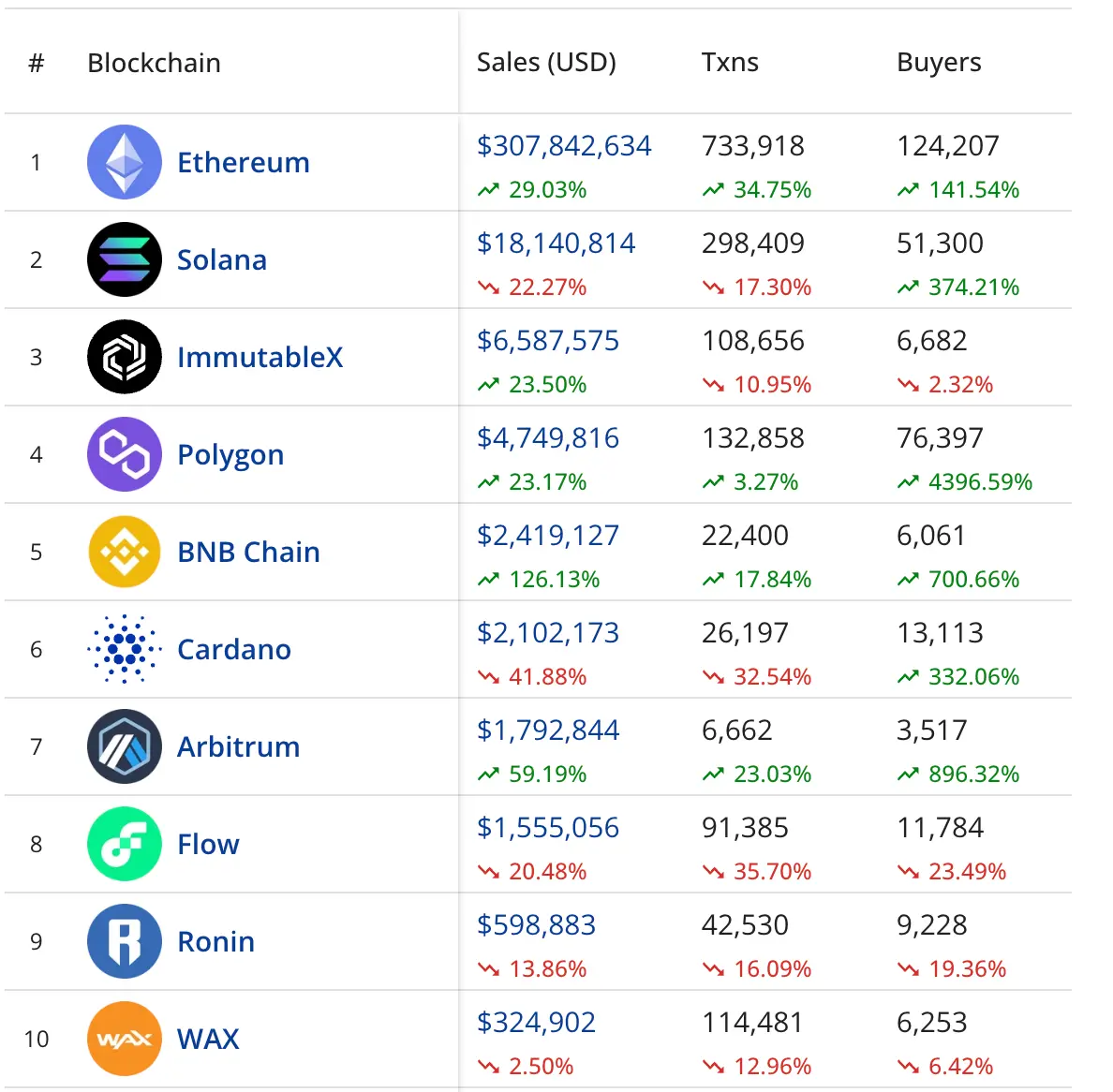Select Polygon transactions count 132,858

click(753, 437)
